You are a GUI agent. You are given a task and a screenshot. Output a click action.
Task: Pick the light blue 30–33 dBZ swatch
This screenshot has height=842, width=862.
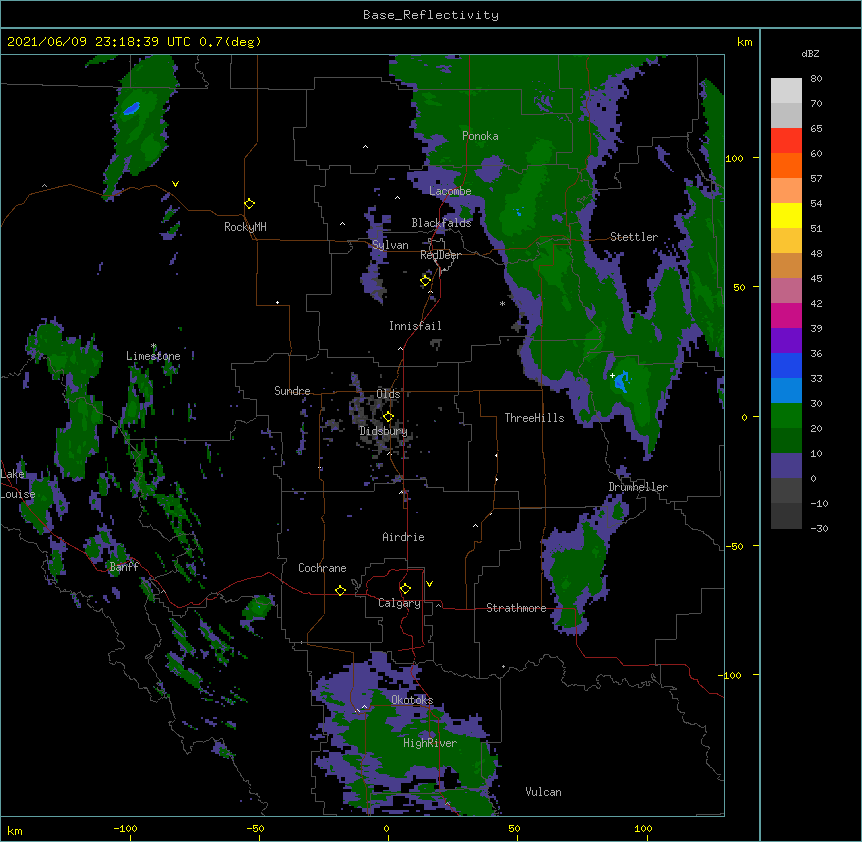pos(786,391)
